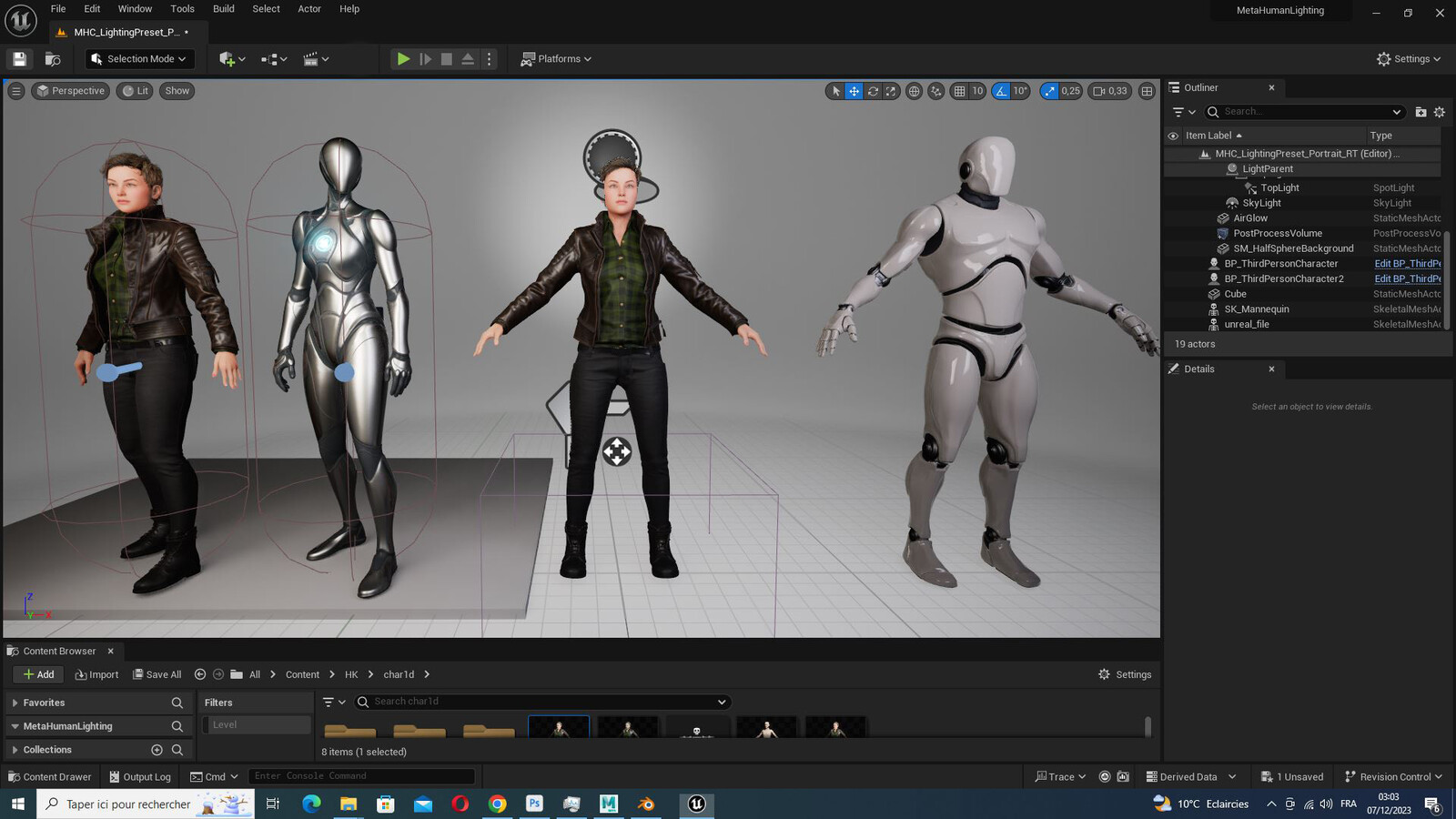Expand the Favorites section

[15, 703]
